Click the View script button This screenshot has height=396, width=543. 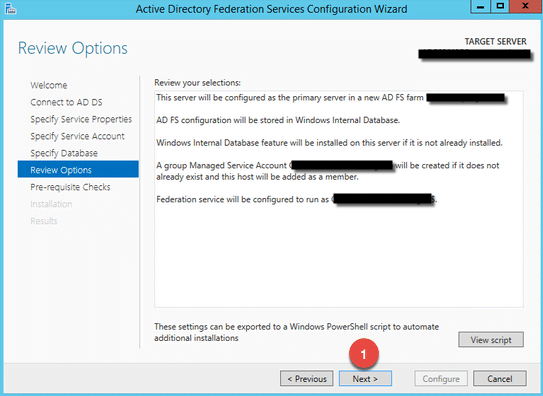pyautogui.click(x=491, y=340)
